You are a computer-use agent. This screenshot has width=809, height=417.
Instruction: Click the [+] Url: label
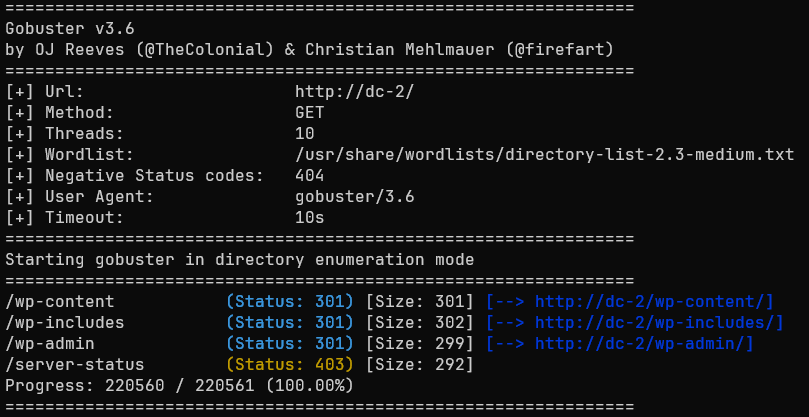point(45,92)
